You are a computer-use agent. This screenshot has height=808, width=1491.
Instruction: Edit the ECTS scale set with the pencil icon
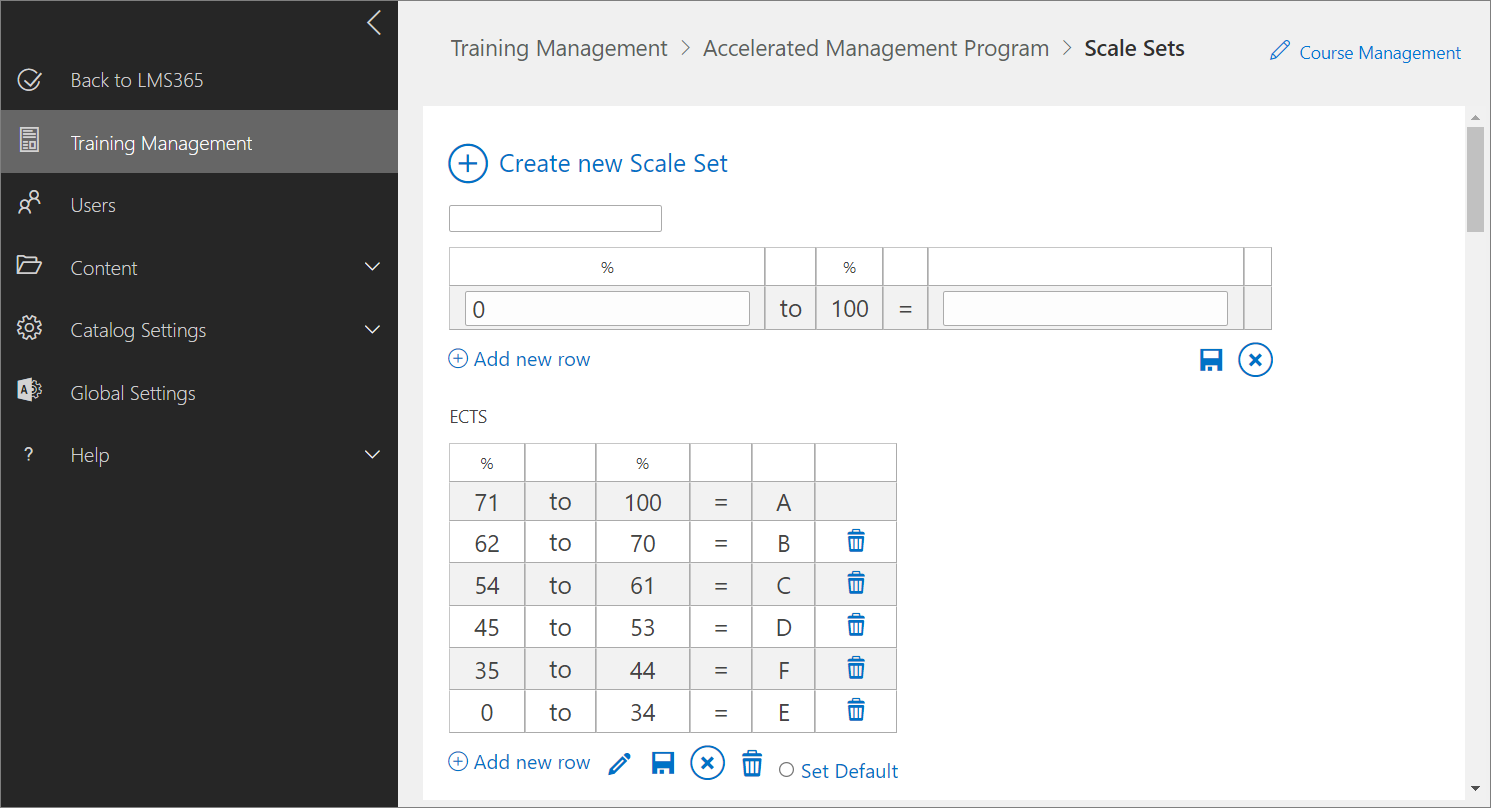[619, 764]
